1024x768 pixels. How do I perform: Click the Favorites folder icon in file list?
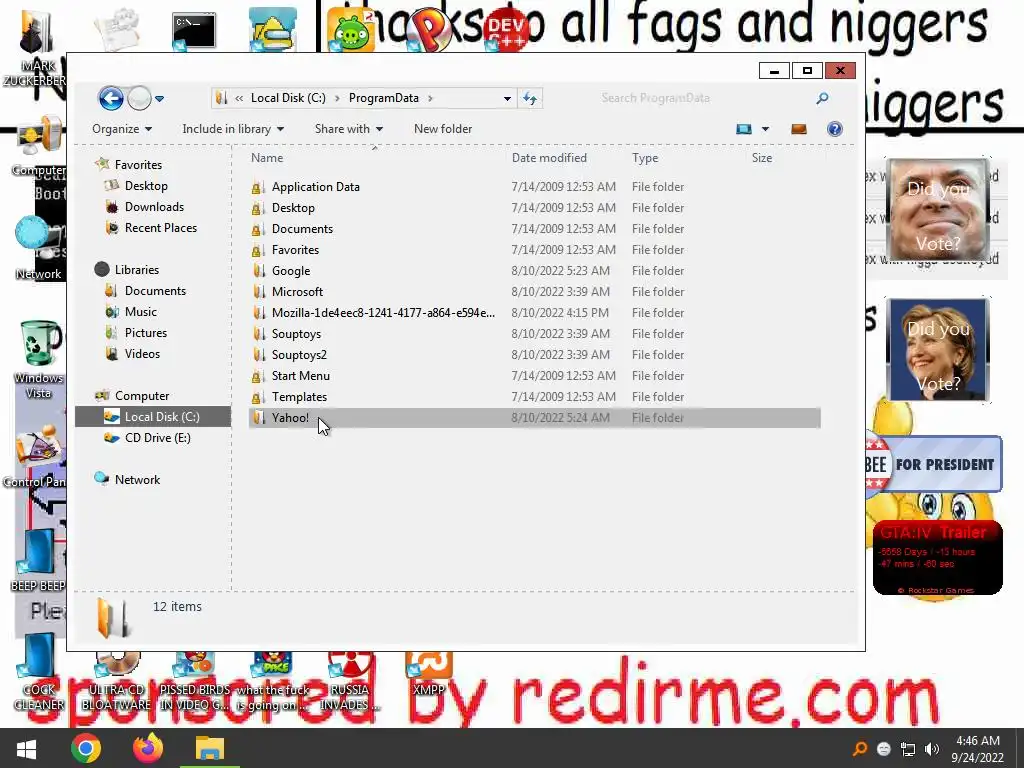(x=259, y=250)
